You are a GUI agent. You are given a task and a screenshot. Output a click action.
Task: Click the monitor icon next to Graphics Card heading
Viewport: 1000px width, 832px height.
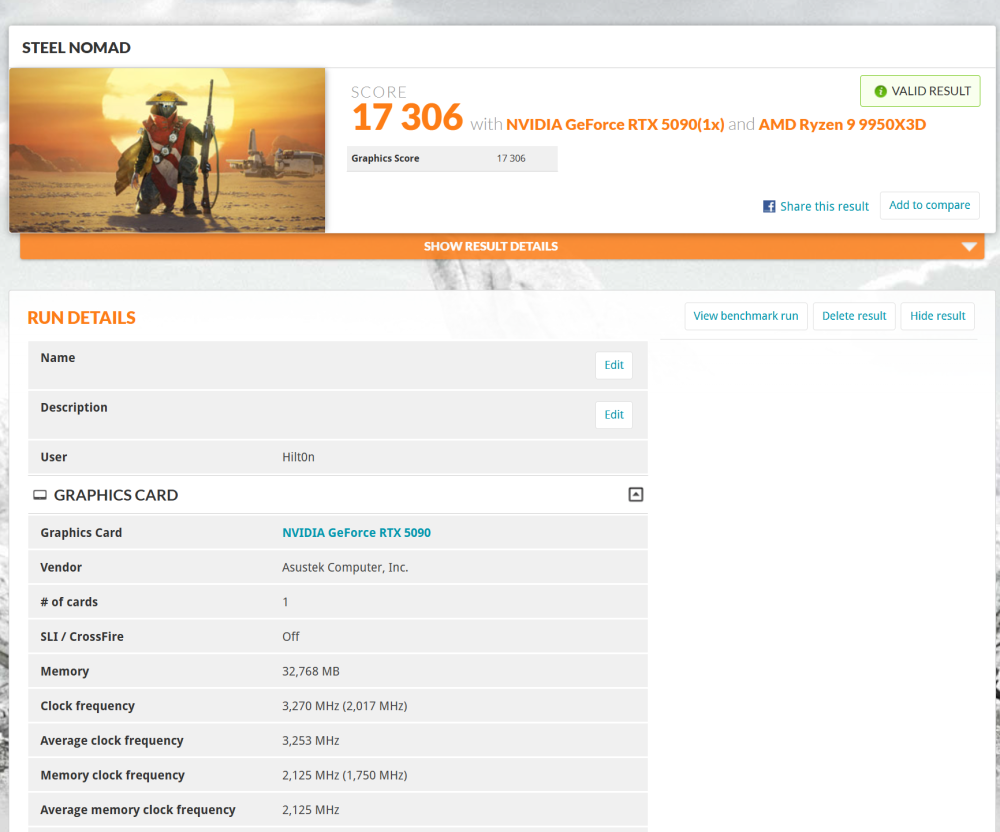click(40, 495)
